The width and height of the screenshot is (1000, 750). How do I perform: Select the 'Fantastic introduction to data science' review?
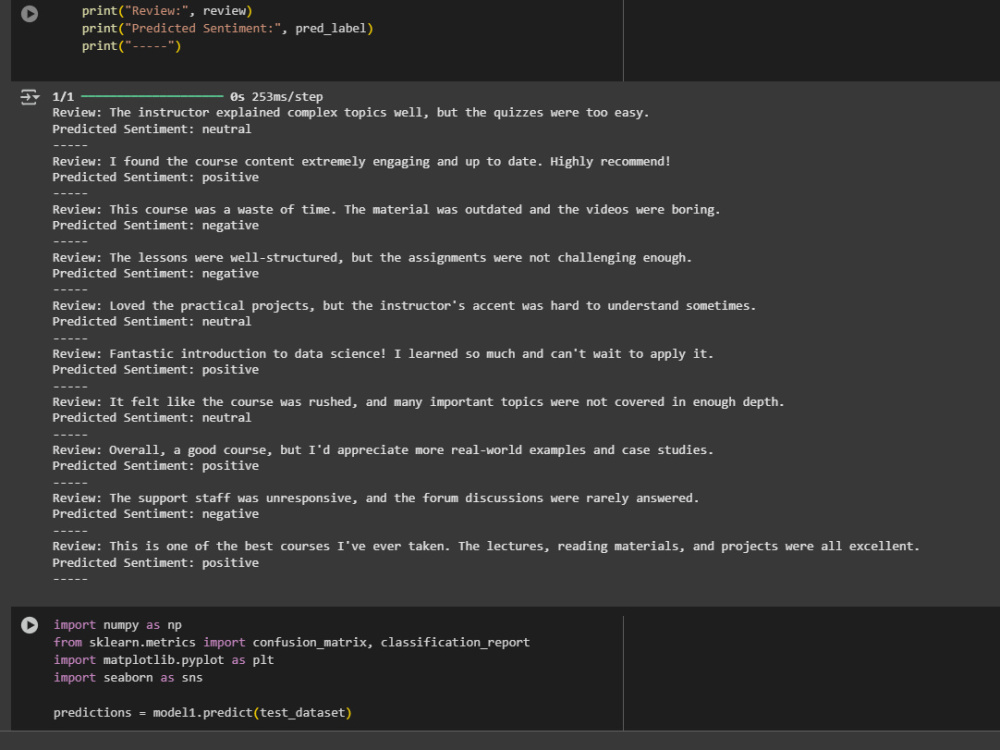tap(383, 354)
